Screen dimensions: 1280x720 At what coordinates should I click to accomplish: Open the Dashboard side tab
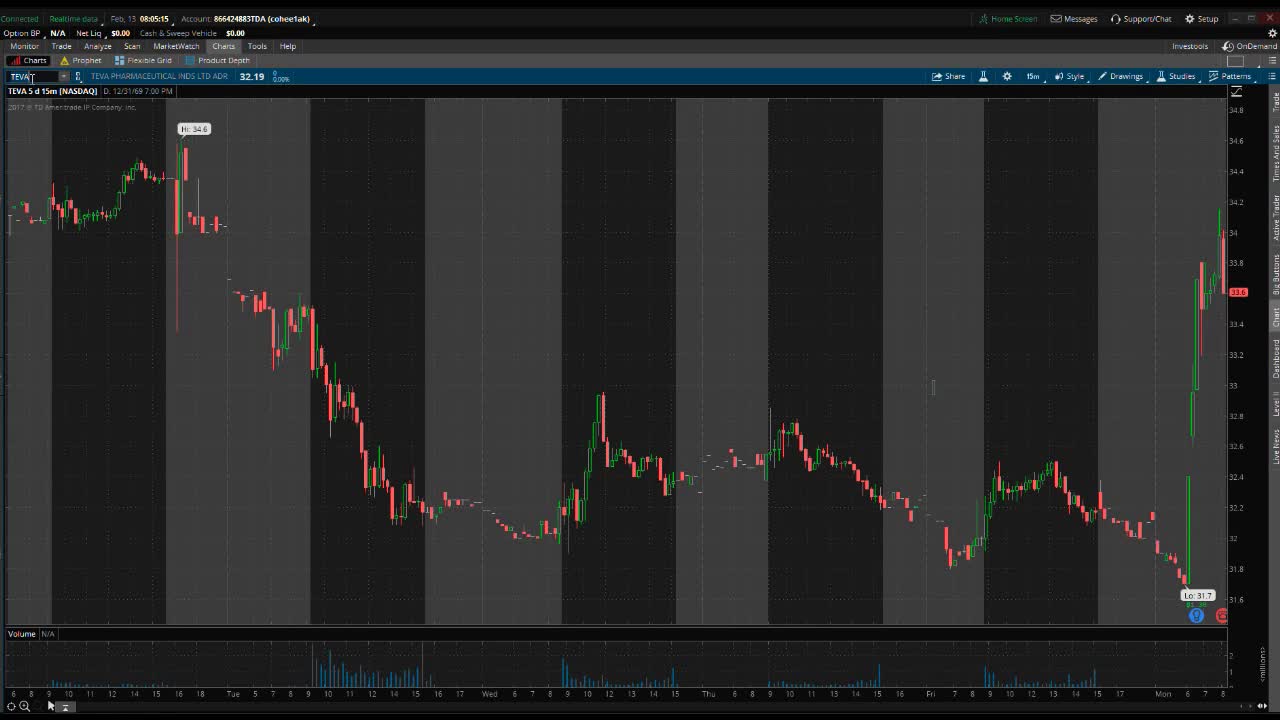point(1275,358)
